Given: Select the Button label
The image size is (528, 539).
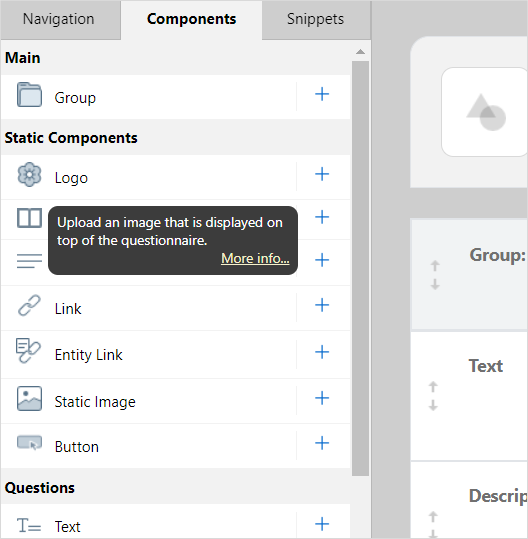Looking at the screenshot, I should [x=77, y=447].
